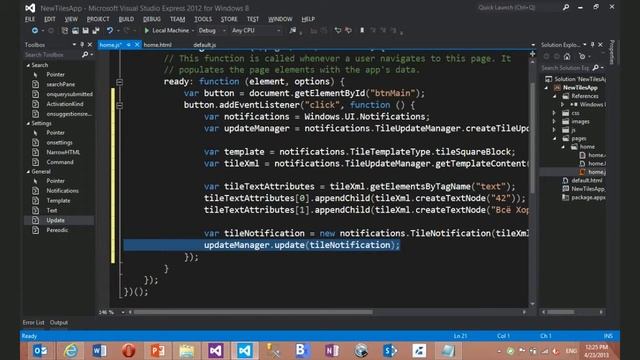Click the Toolbox search magnifier icon
This screenshot has width=640, height=360.
click(85, 54)
